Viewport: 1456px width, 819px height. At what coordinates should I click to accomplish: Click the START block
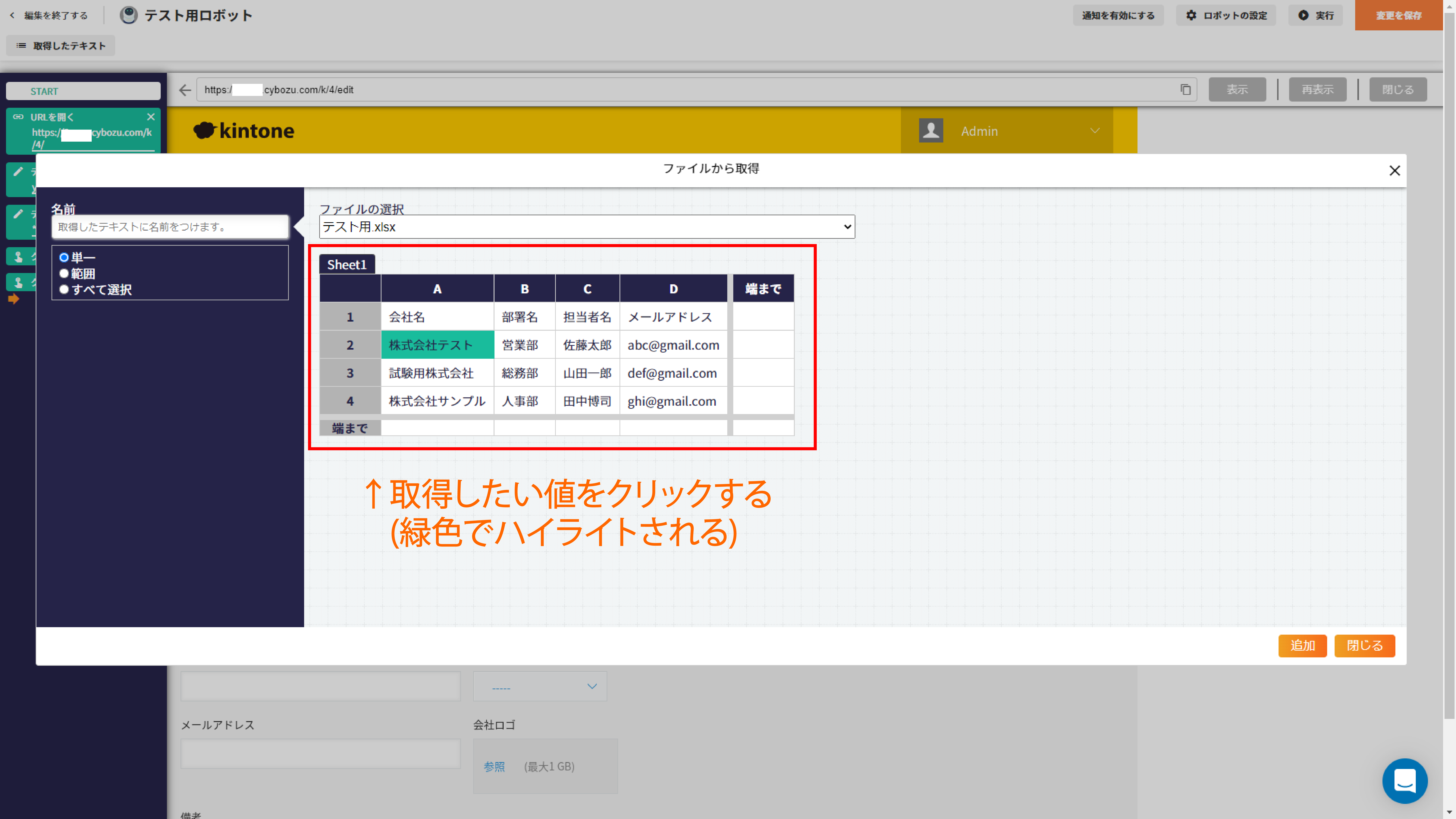(83, 91)
